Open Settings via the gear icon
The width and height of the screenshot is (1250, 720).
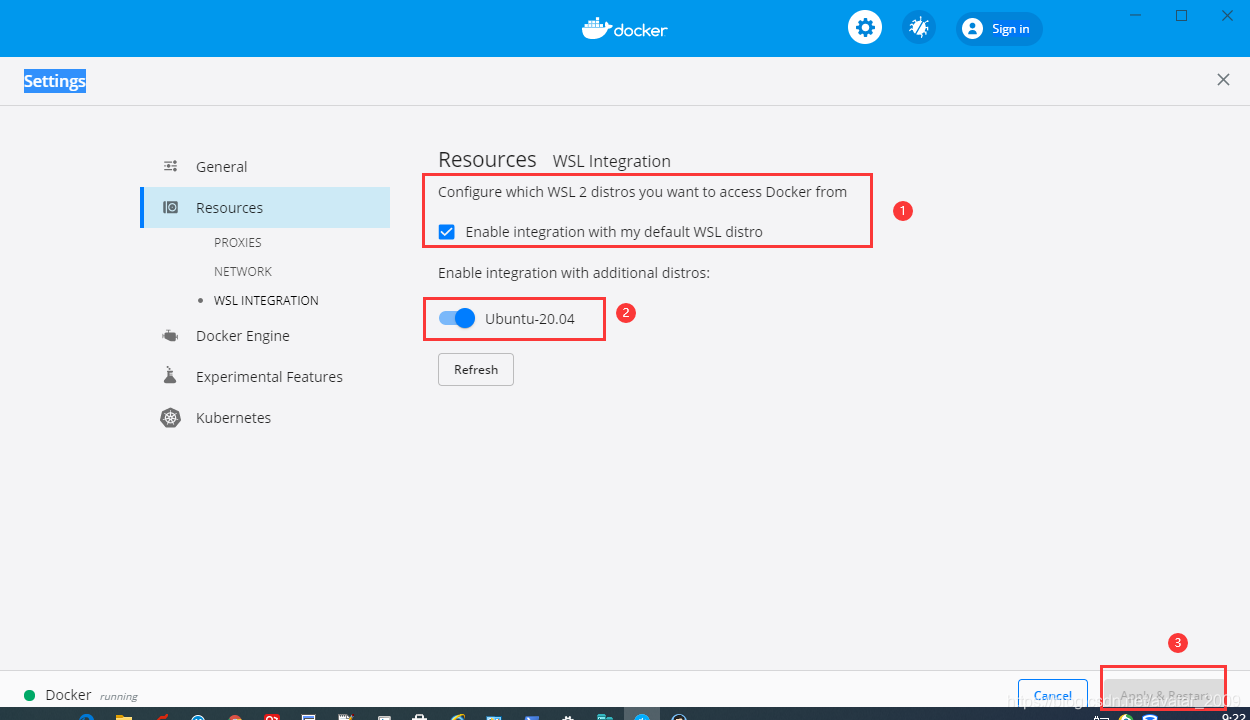click(865, 27)
